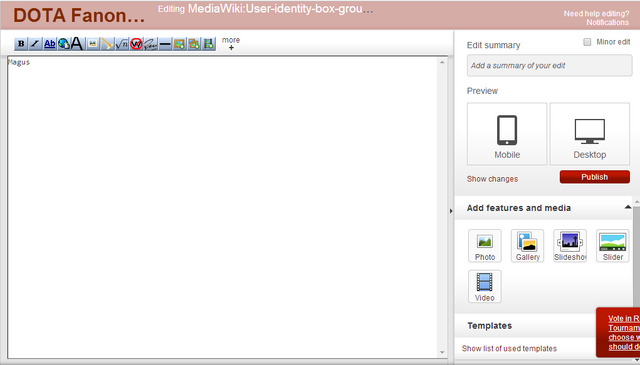The height and width of the screenshot is (365, 640).
Task: Click inside the wikitext editing area
Action: tap(222, 207)
